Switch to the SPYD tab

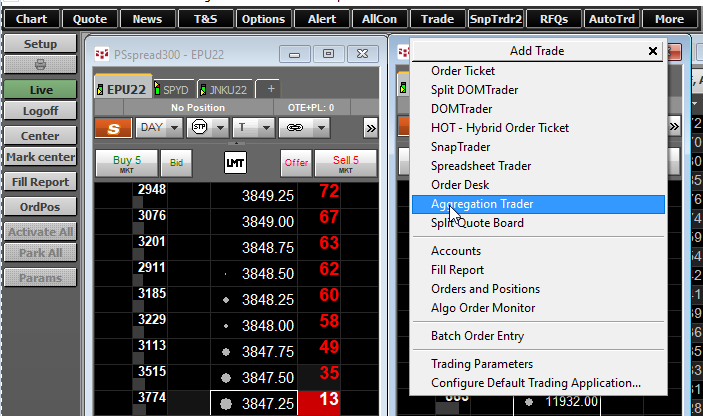click(x=174, y=89)
